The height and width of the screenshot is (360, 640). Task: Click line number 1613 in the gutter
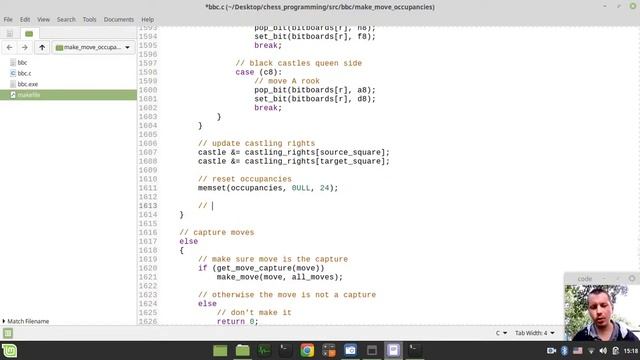[x=147, y=206]
